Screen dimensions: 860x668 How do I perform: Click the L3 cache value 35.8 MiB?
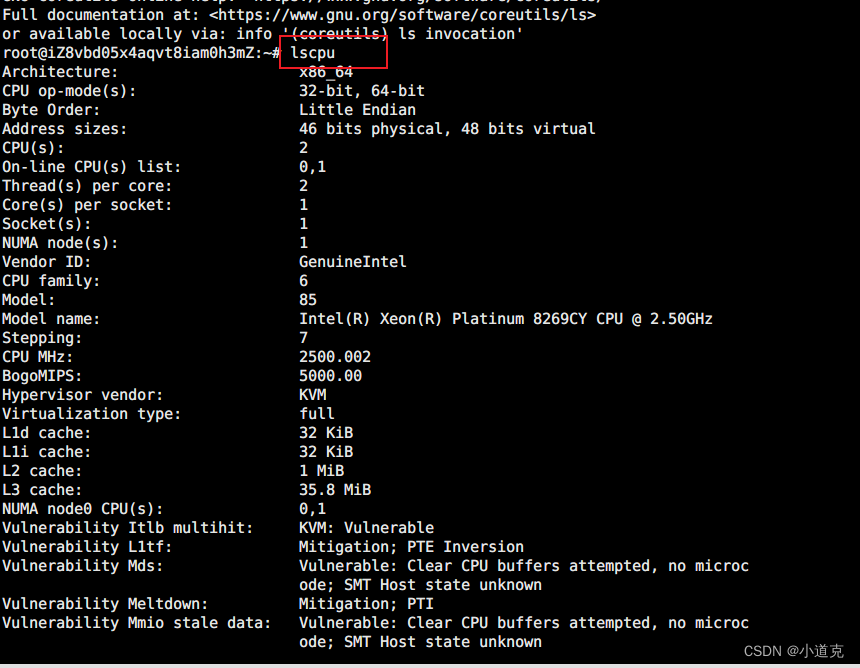[335, 490]
